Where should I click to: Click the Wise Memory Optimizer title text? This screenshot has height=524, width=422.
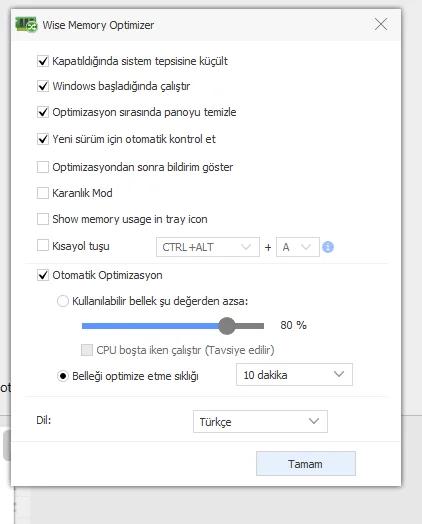point(98,25)
